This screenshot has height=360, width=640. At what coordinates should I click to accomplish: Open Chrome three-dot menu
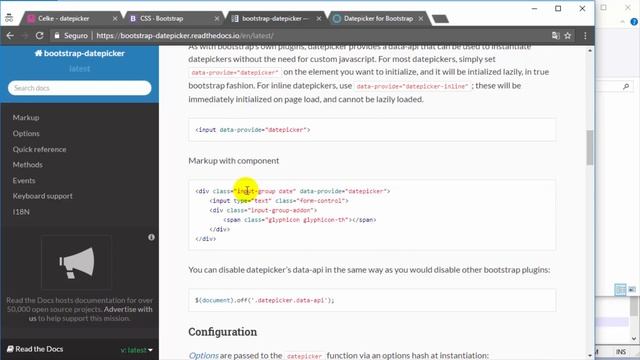point(585,36)
